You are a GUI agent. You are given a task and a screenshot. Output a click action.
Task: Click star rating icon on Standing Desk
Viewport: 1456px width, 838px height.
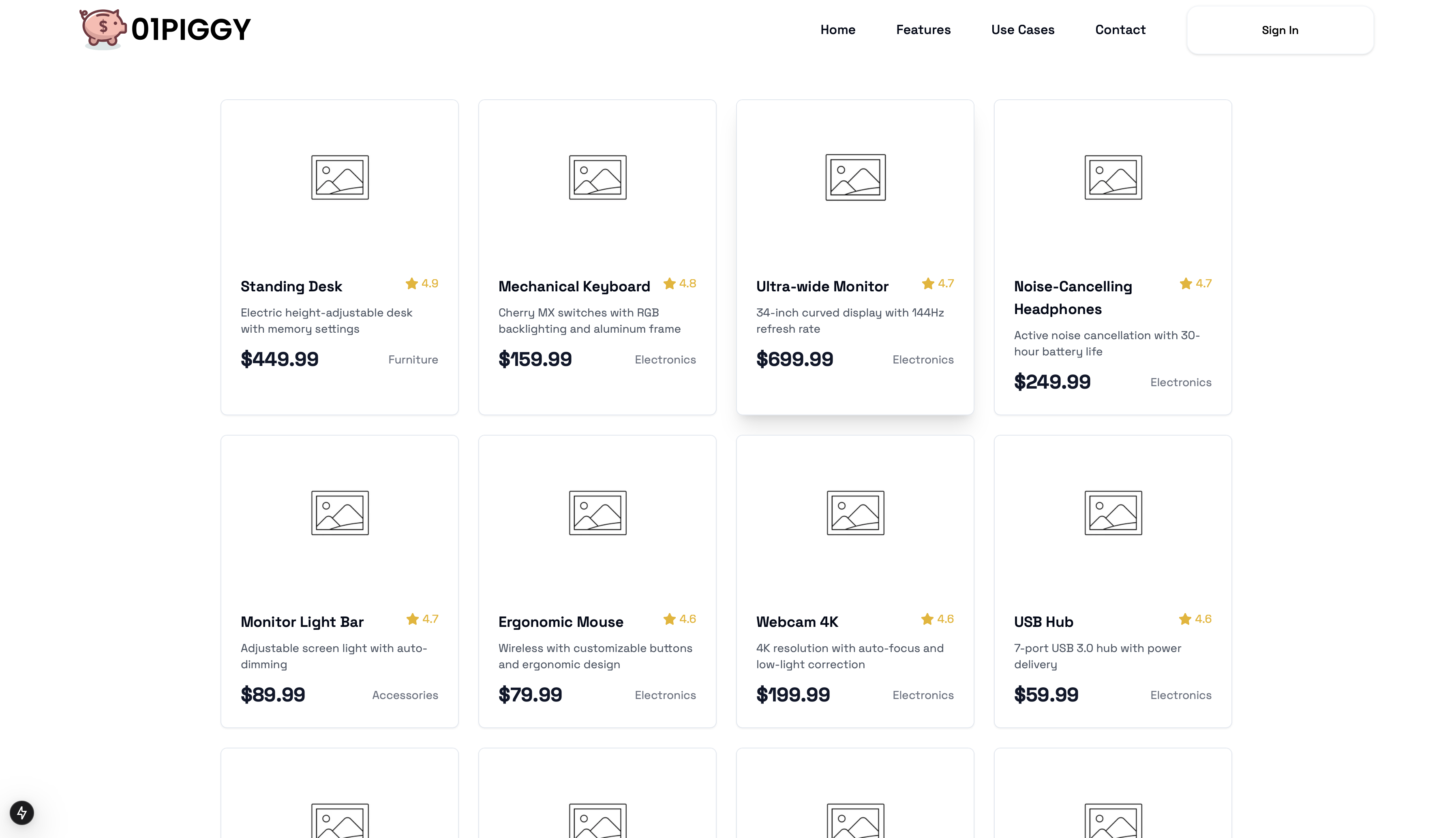411,284
